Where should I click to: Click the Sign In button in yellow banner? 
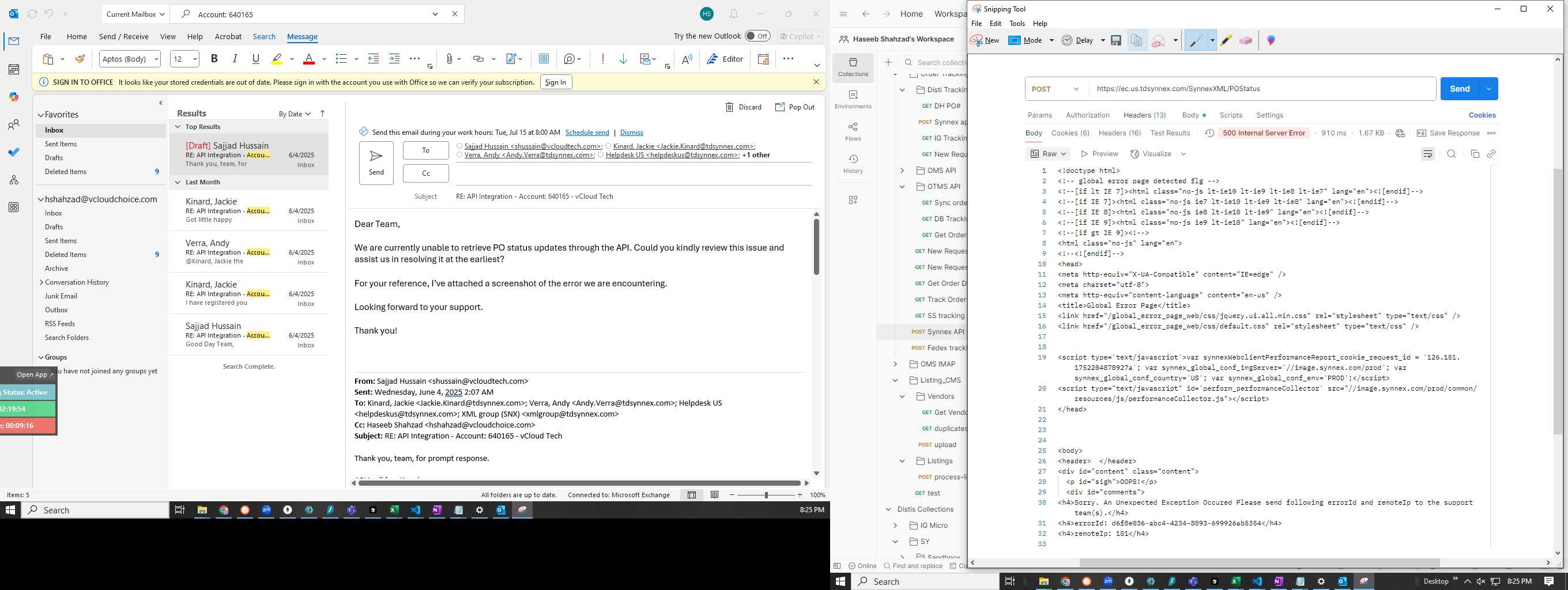click(x=556, y=82)
